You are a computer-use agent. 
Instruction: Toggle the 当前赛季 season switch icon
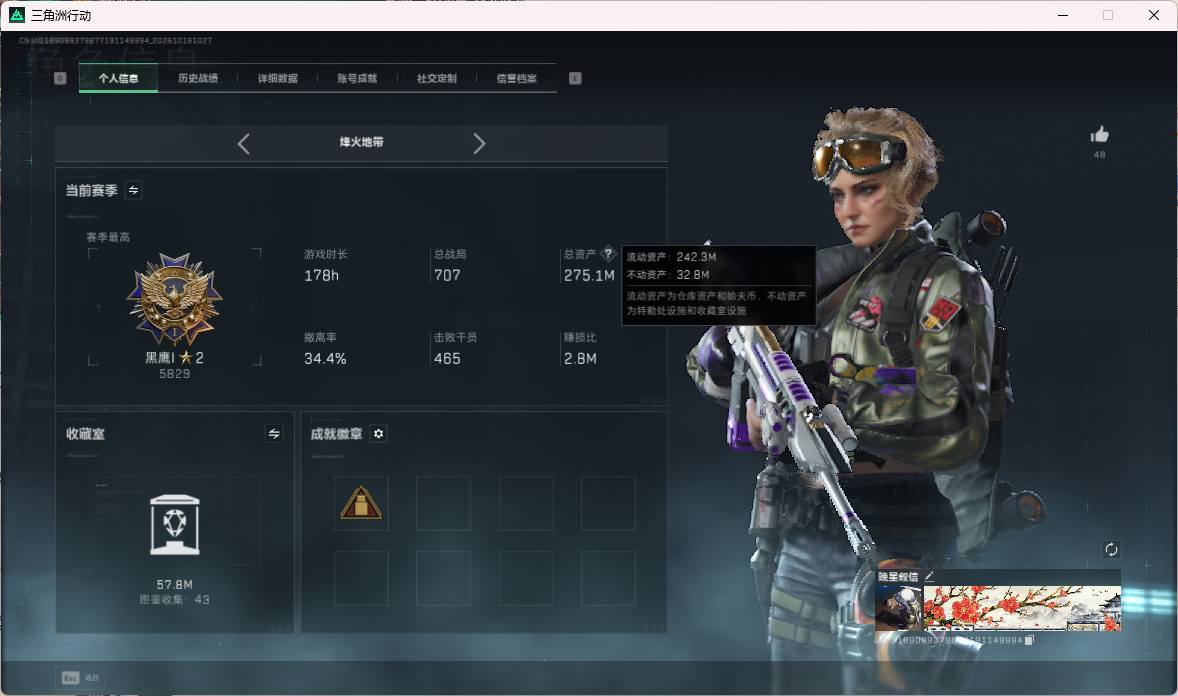[134, 190]
